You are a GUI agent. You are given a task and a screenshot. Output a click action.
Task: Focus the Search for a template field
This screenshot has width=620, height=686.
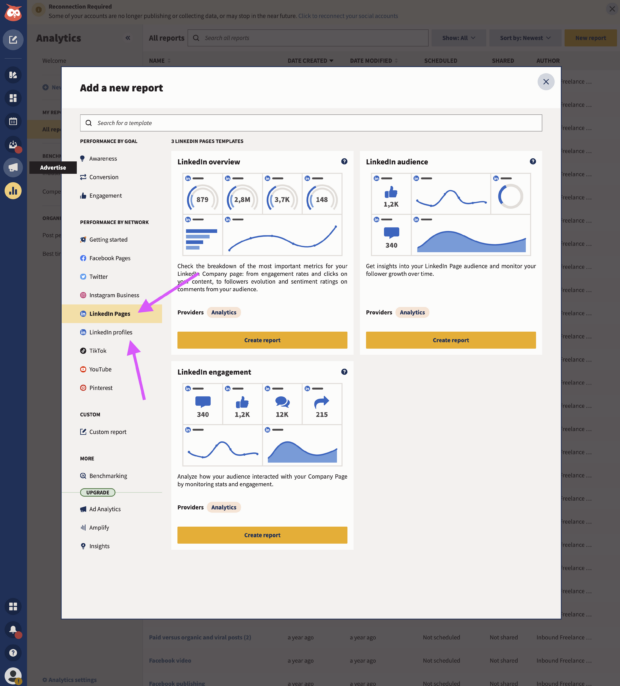(x=311, y=123)
